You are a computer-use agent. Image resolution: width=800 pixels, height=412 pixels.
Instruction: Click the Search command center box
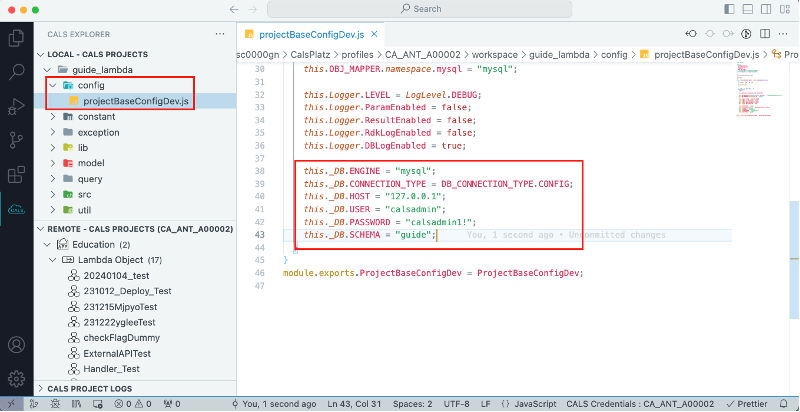(419, 9)
